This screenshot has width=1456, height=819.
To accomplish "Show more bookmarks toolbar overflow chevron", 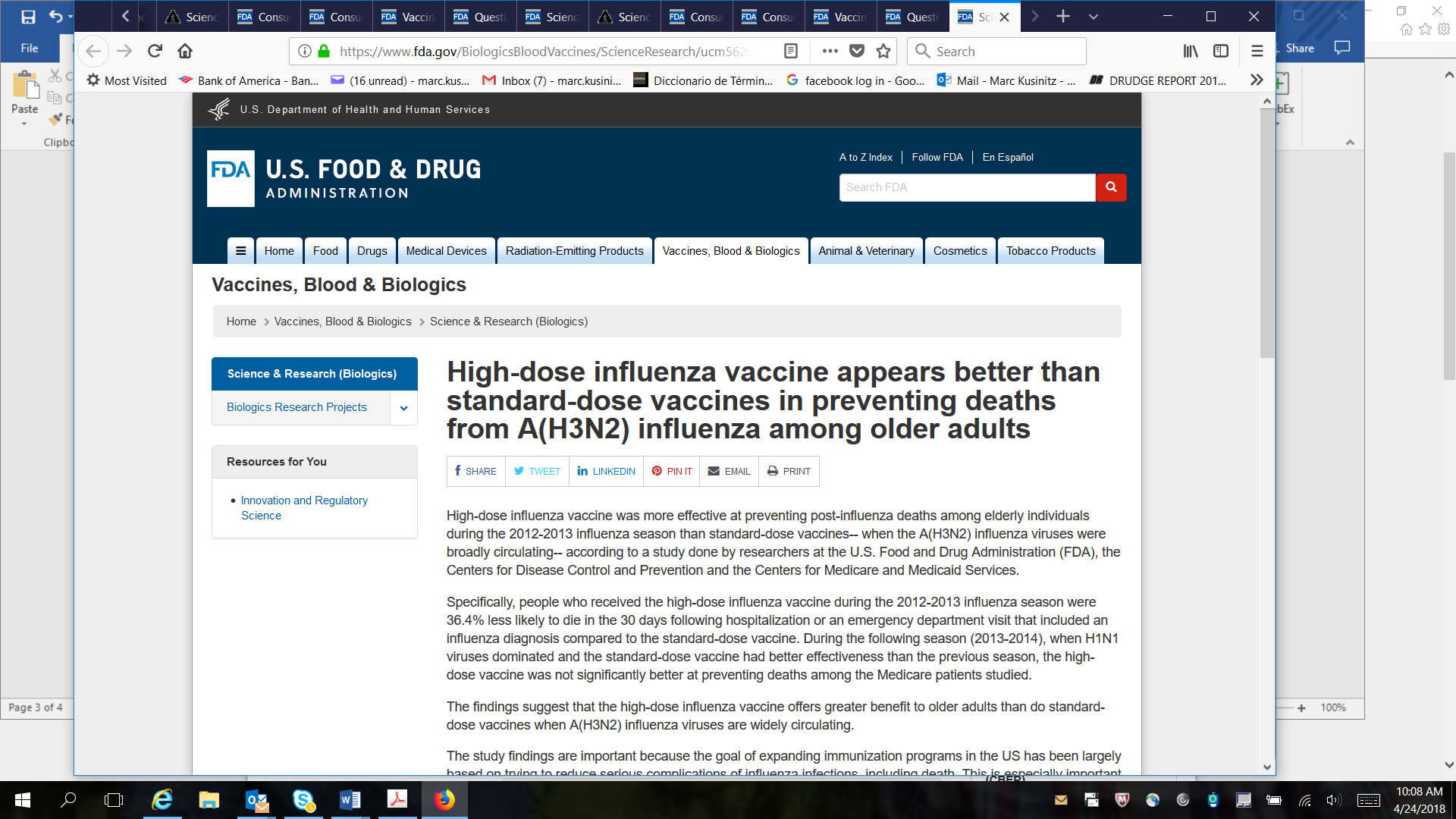I will point(1257,80).
